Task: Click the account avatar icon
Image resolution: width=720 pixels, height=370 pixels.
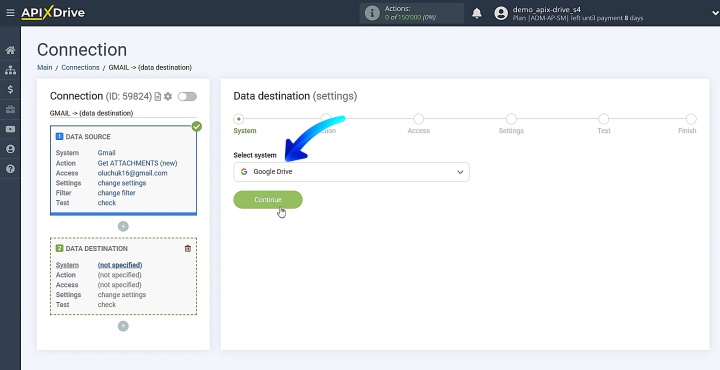Action: click(x=501, y=13)
